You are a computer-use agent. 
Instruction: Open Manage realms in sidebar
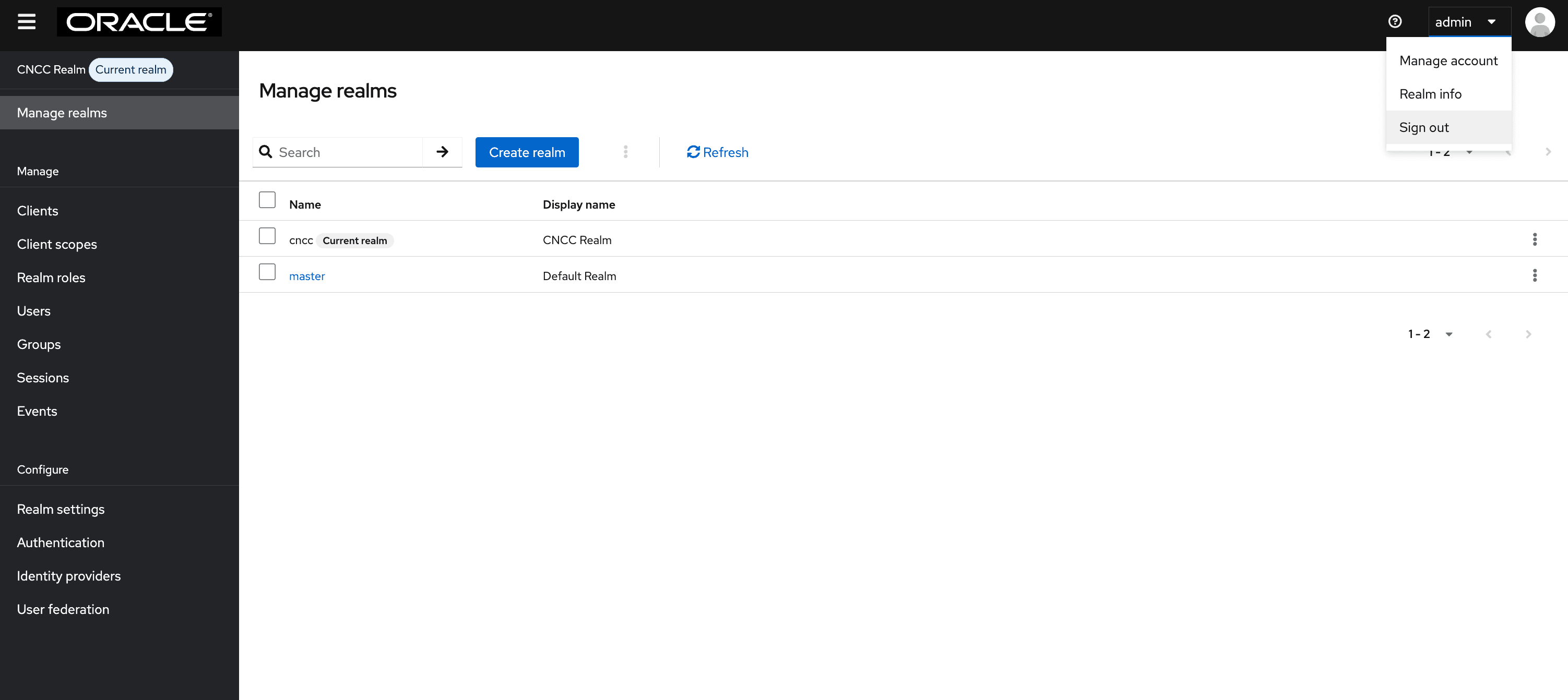click(x=120, y=113)
